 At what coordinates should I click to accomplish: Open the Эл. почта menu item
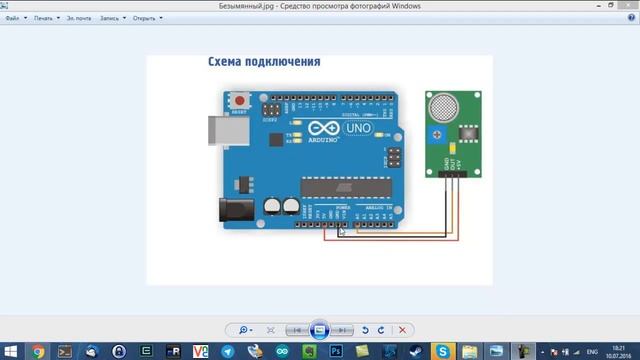coord(79,18)
